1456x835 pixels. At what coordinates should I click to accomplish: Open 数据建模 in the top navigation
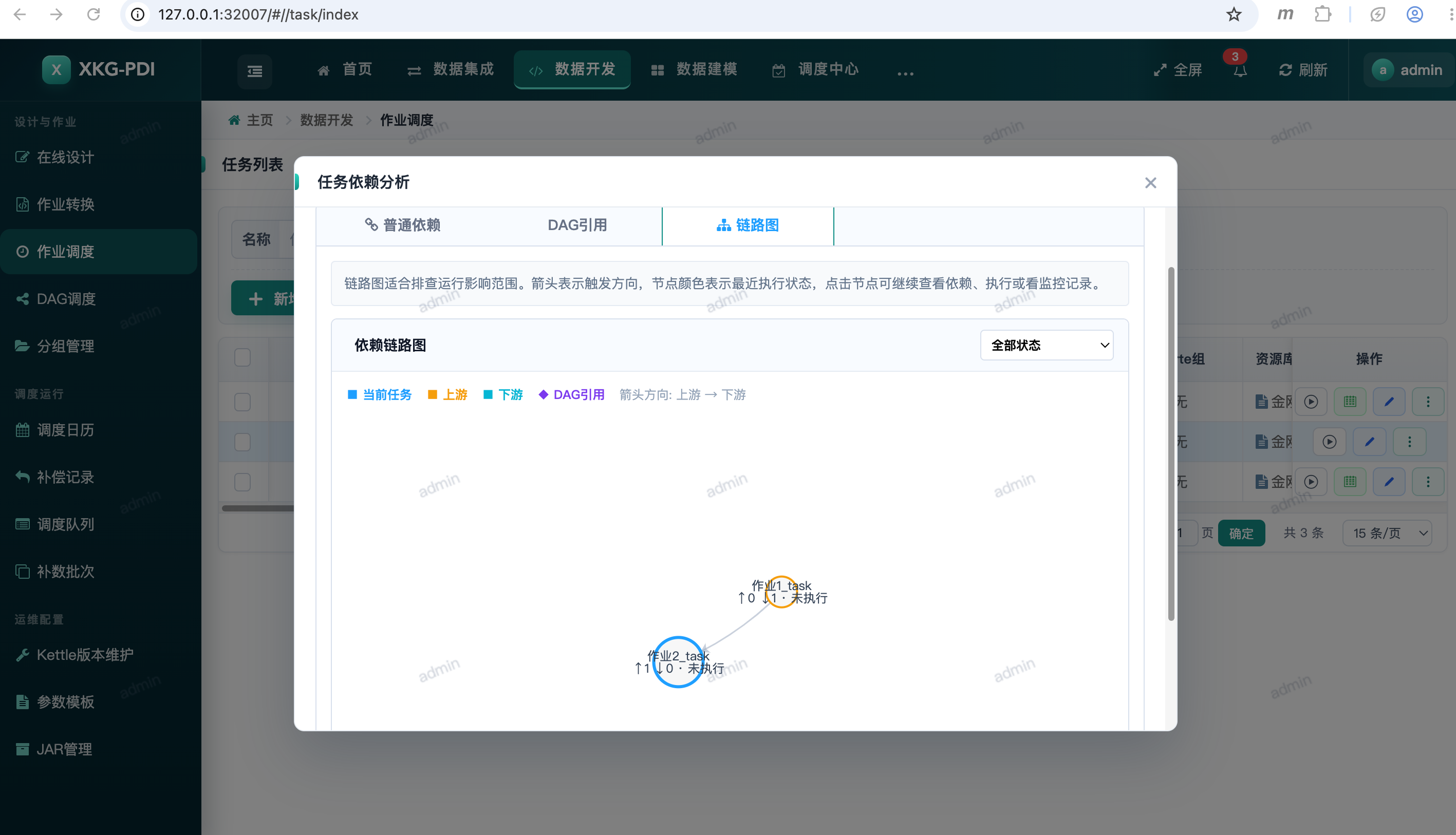(694, 69)
